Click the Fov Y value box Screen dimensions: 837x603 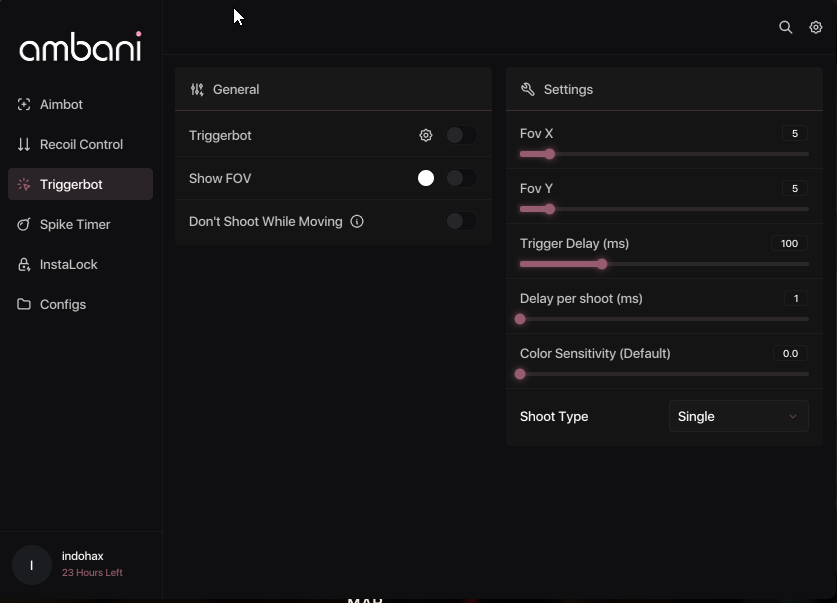pos(795,188)
